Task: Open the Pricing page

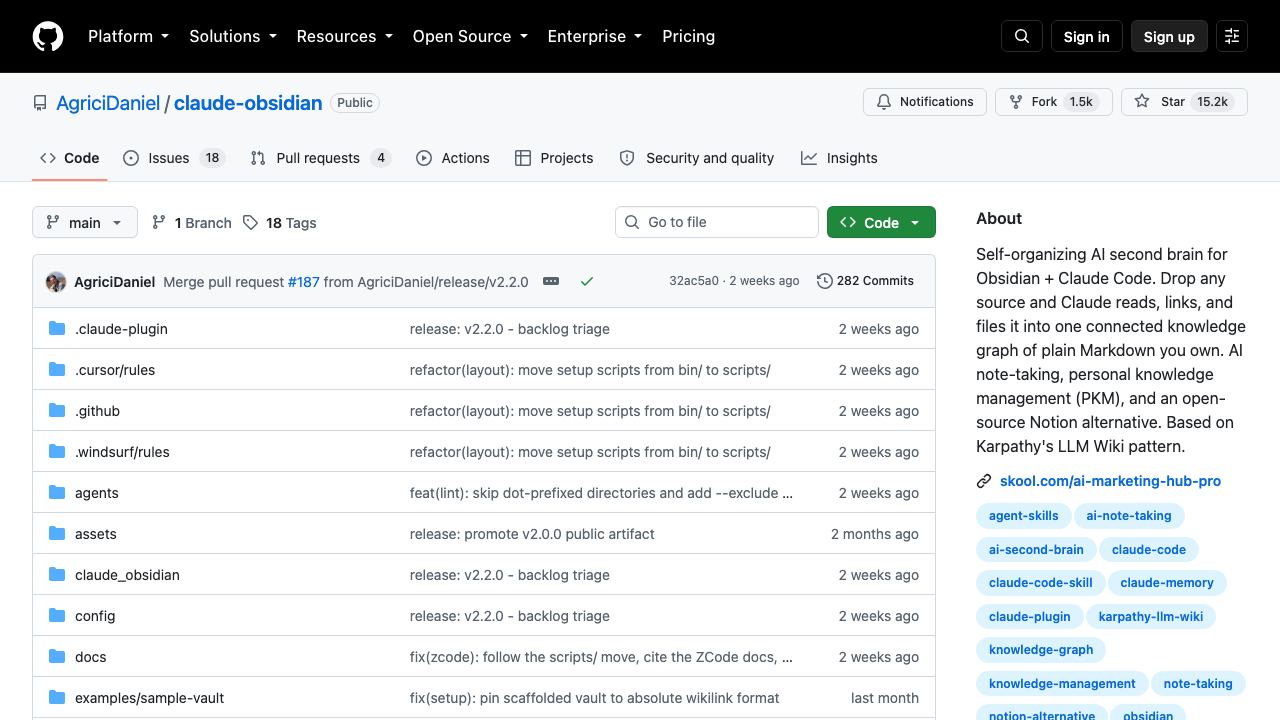Action: coord(689,36)
